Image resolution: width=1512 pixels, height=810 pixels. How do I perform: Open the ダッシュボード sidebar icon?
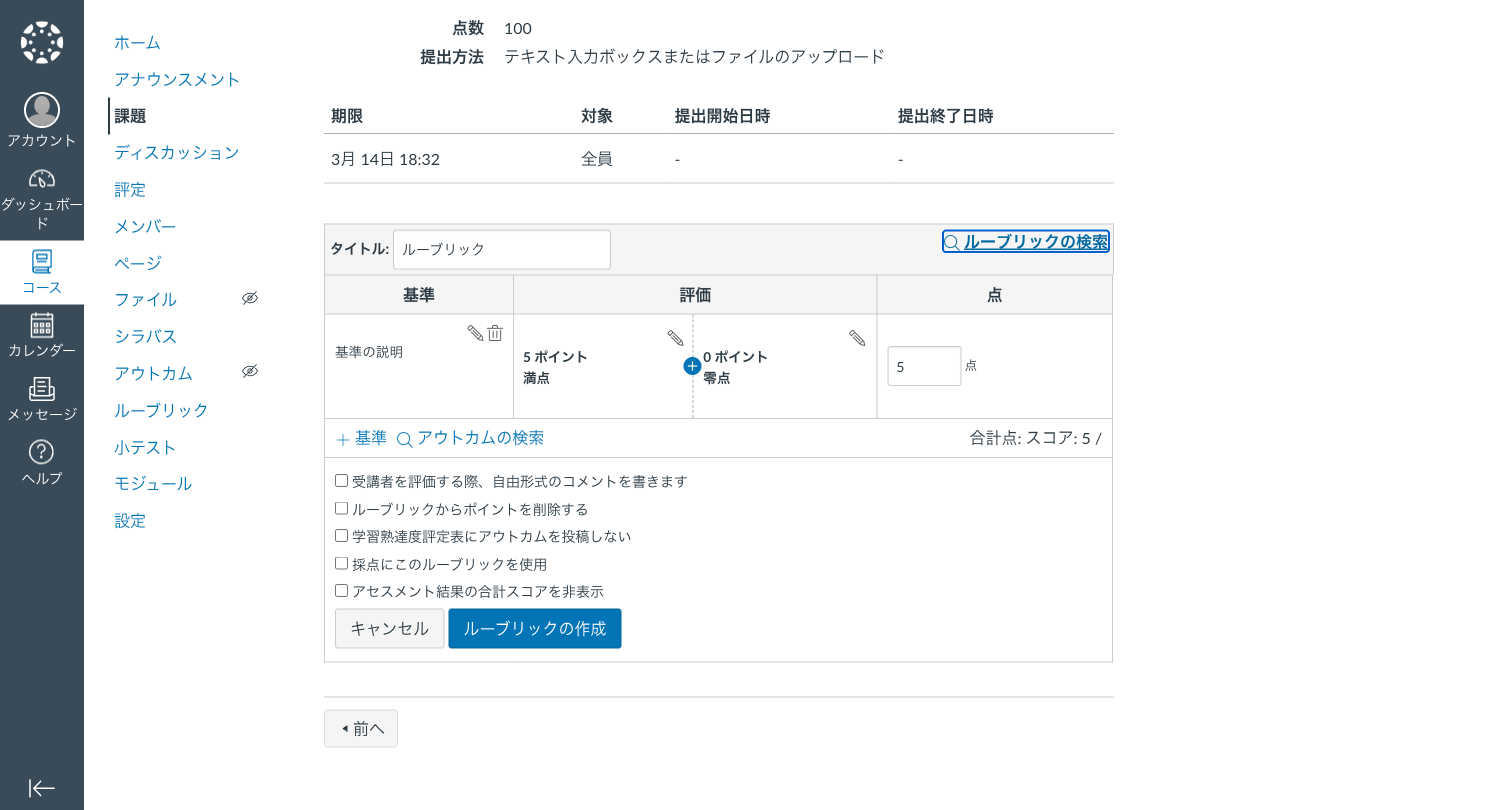(x=41, y=180)
